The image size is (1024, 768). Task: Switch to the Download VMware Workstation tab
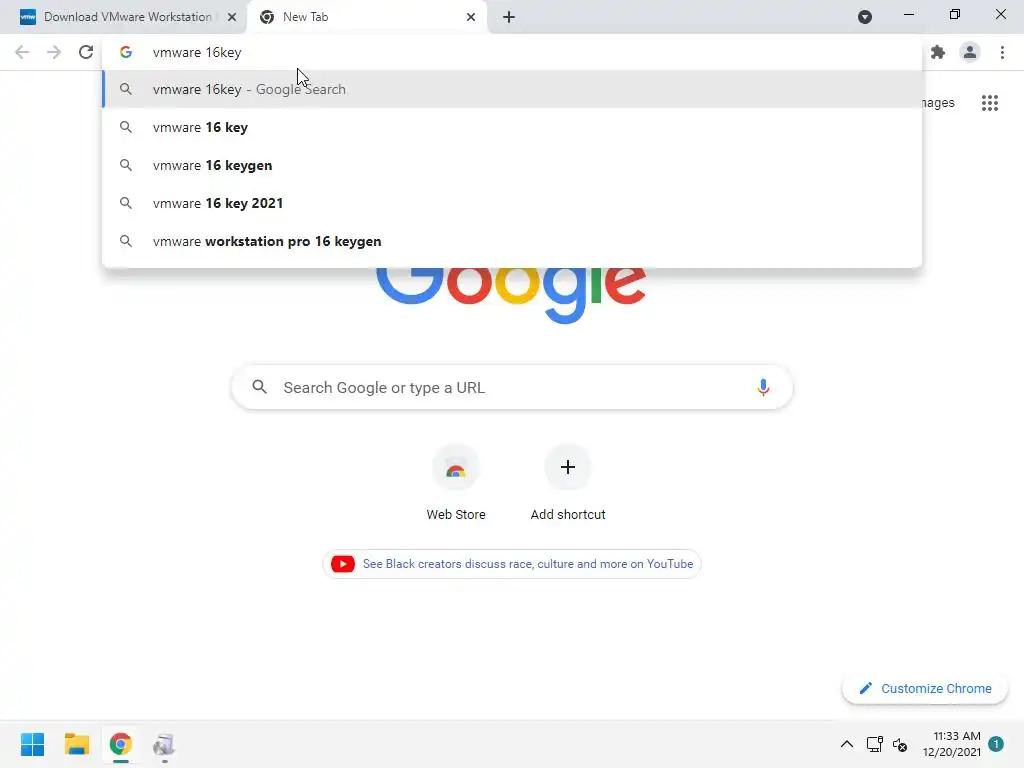pos(123,17)
